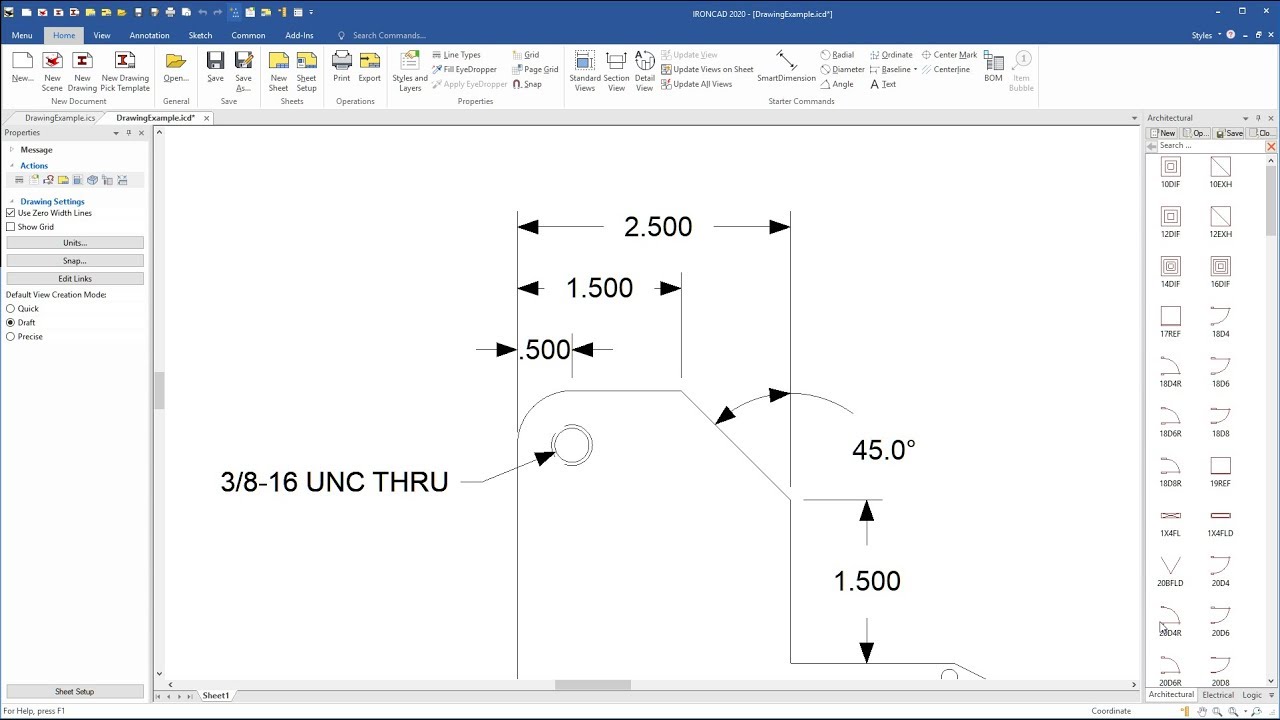
Task: Open the Menu tab
Action: click(x=22, y=35)
